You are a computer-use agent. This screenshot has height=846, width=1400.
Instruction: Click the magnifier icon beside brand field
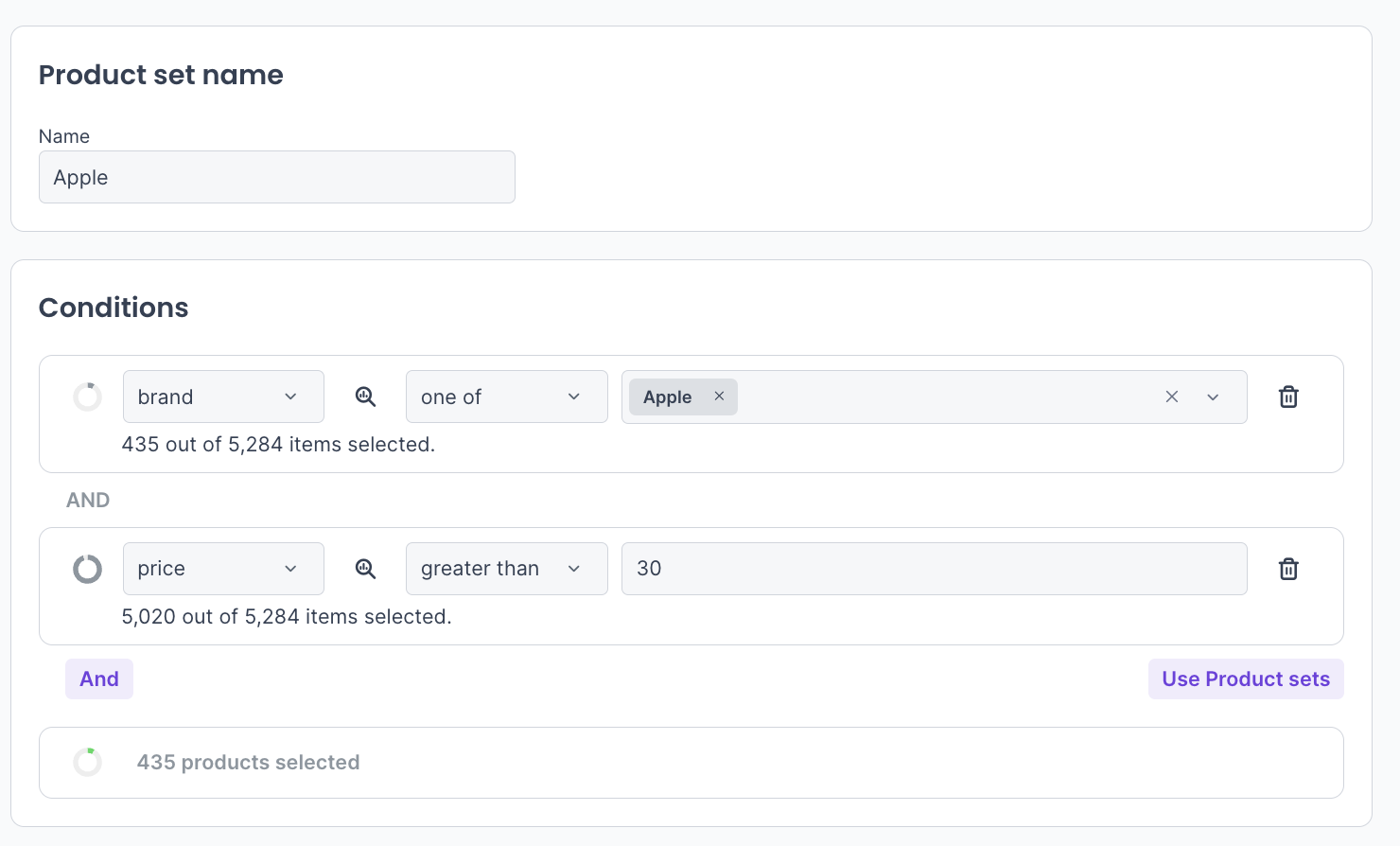[365, 397]
